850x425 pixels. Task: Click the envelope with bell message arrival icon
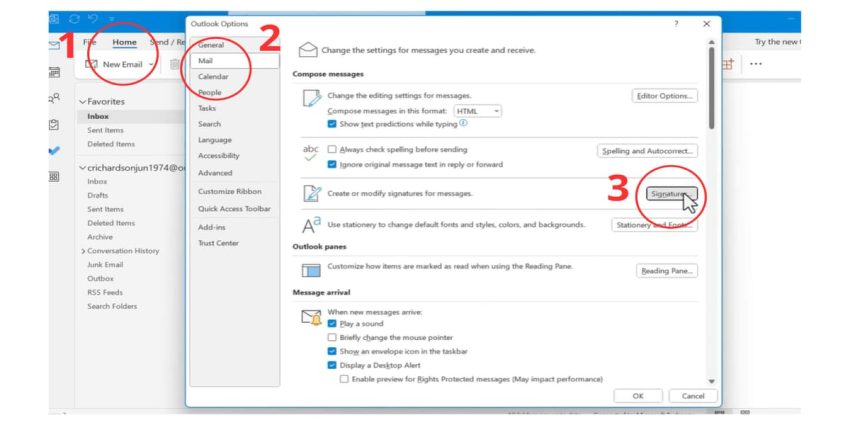(x=311, y=318)
